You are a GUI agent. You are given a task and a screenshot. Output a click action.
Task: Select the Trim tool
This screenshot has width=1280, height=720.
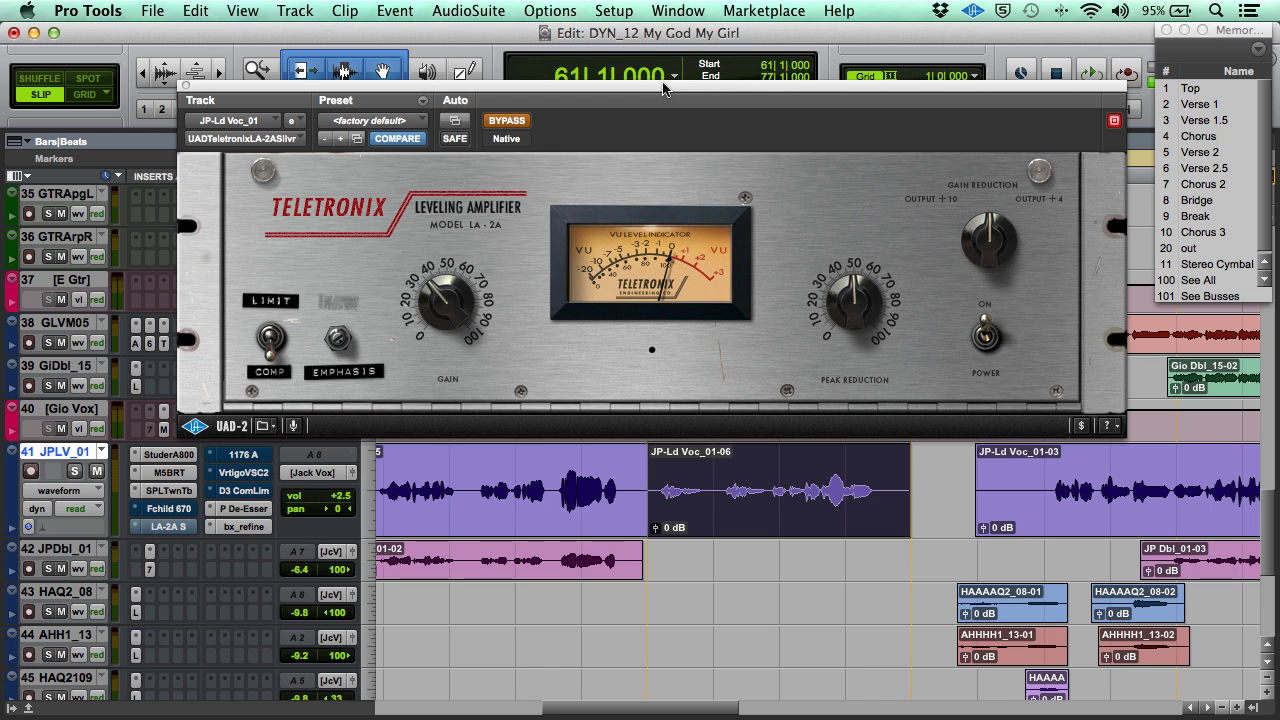(x=304, y=71)
